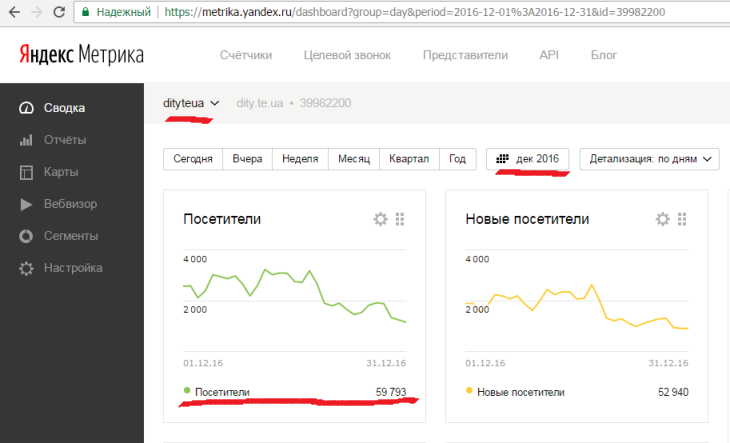Click the browser forward arrow
Image resolution: width=730 pixels, height=443 pixels.
coord(36,12)
